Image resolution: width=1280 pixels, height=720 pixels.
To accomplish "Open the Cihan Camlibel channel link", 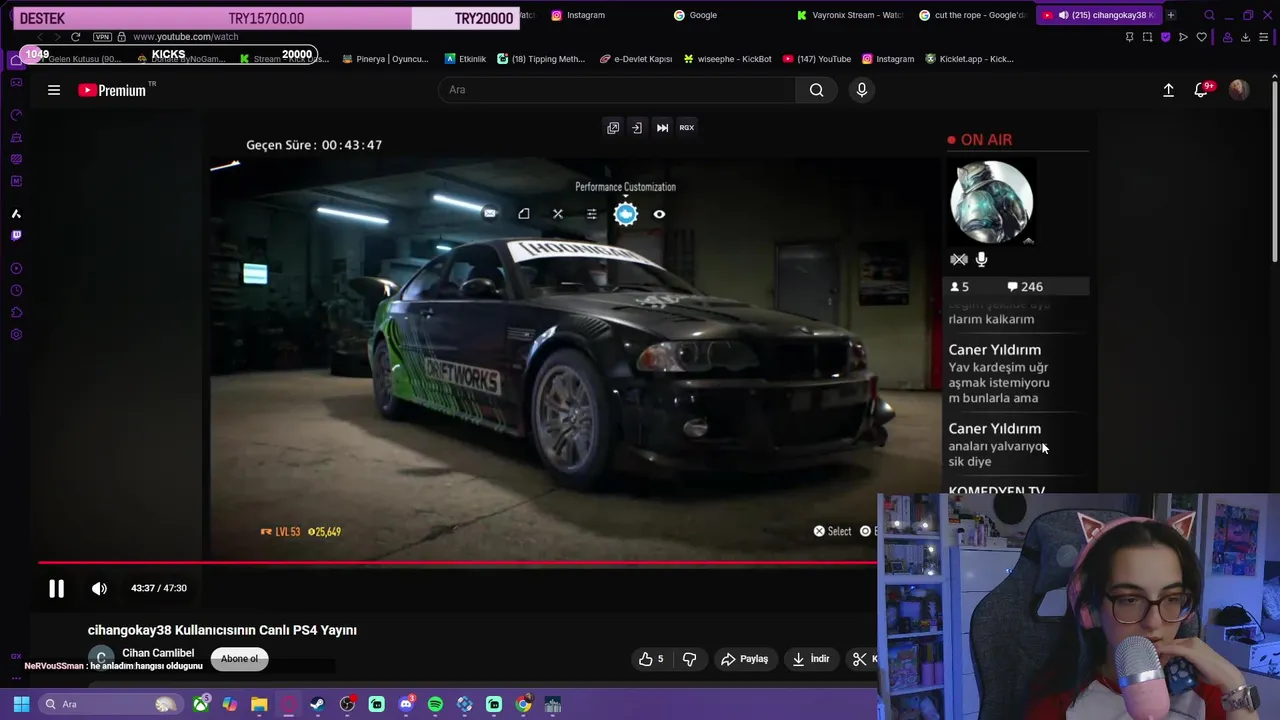I will pyautogui.click(x=158, y=653).
